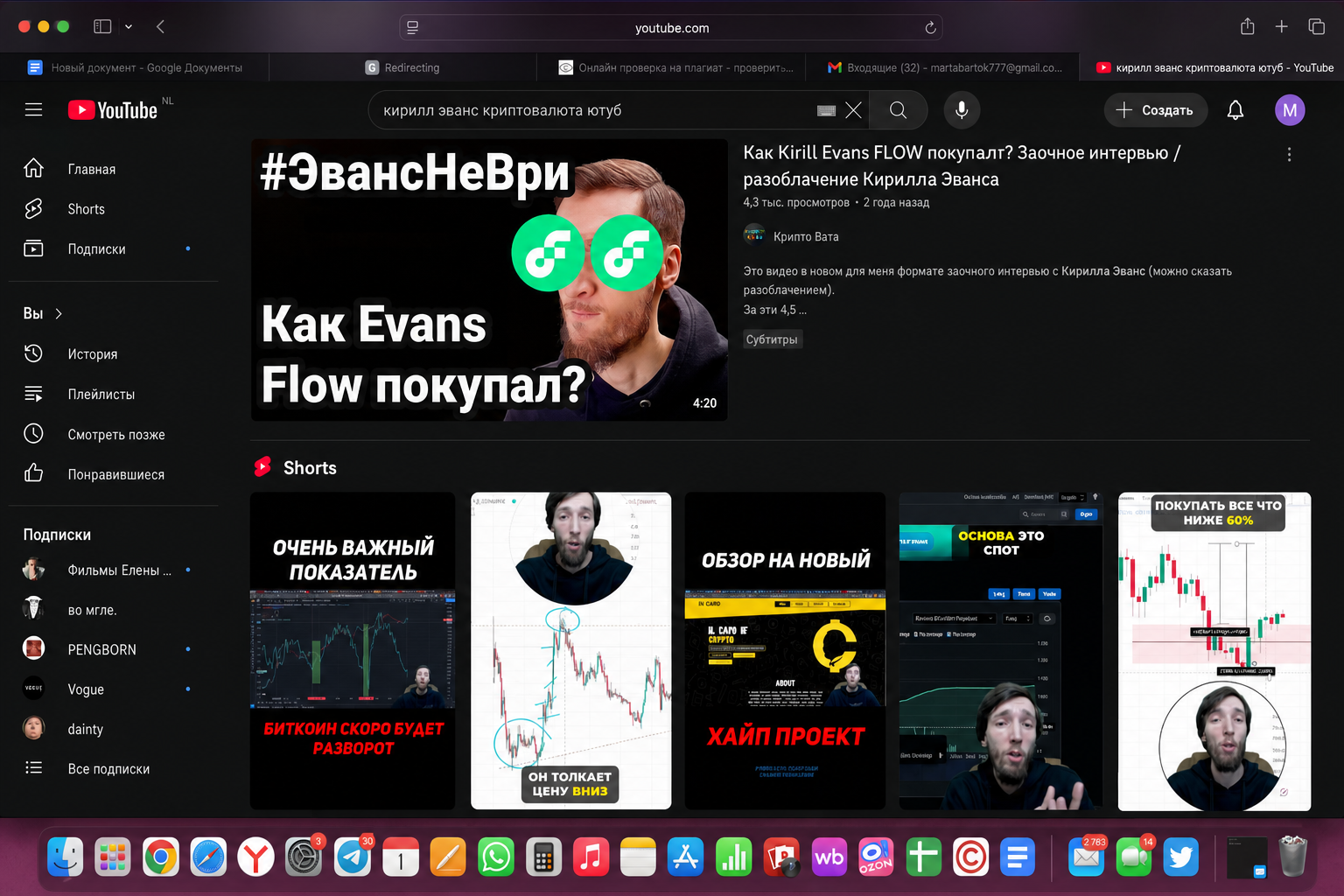Open the ОН ТОЛКАЕТ ЦЕНУ ВНИЗ short
1344x896 pixels.
pyautogui.click(x=571, y=651)
